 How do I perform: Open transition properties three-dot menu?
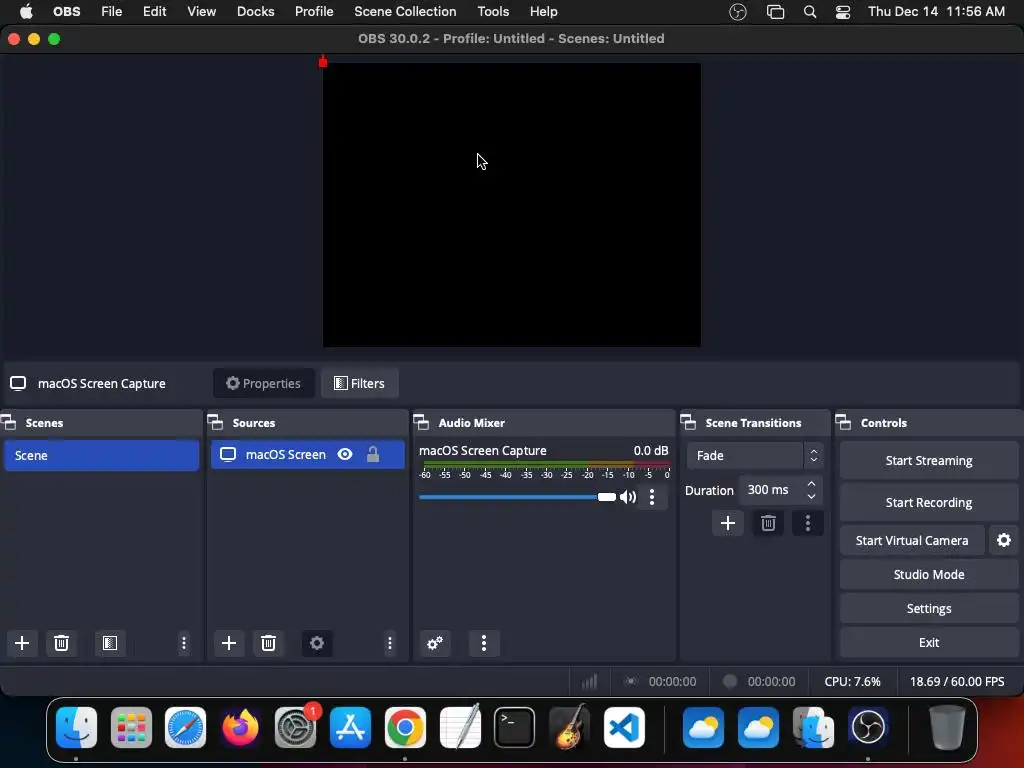coord(808,523)
